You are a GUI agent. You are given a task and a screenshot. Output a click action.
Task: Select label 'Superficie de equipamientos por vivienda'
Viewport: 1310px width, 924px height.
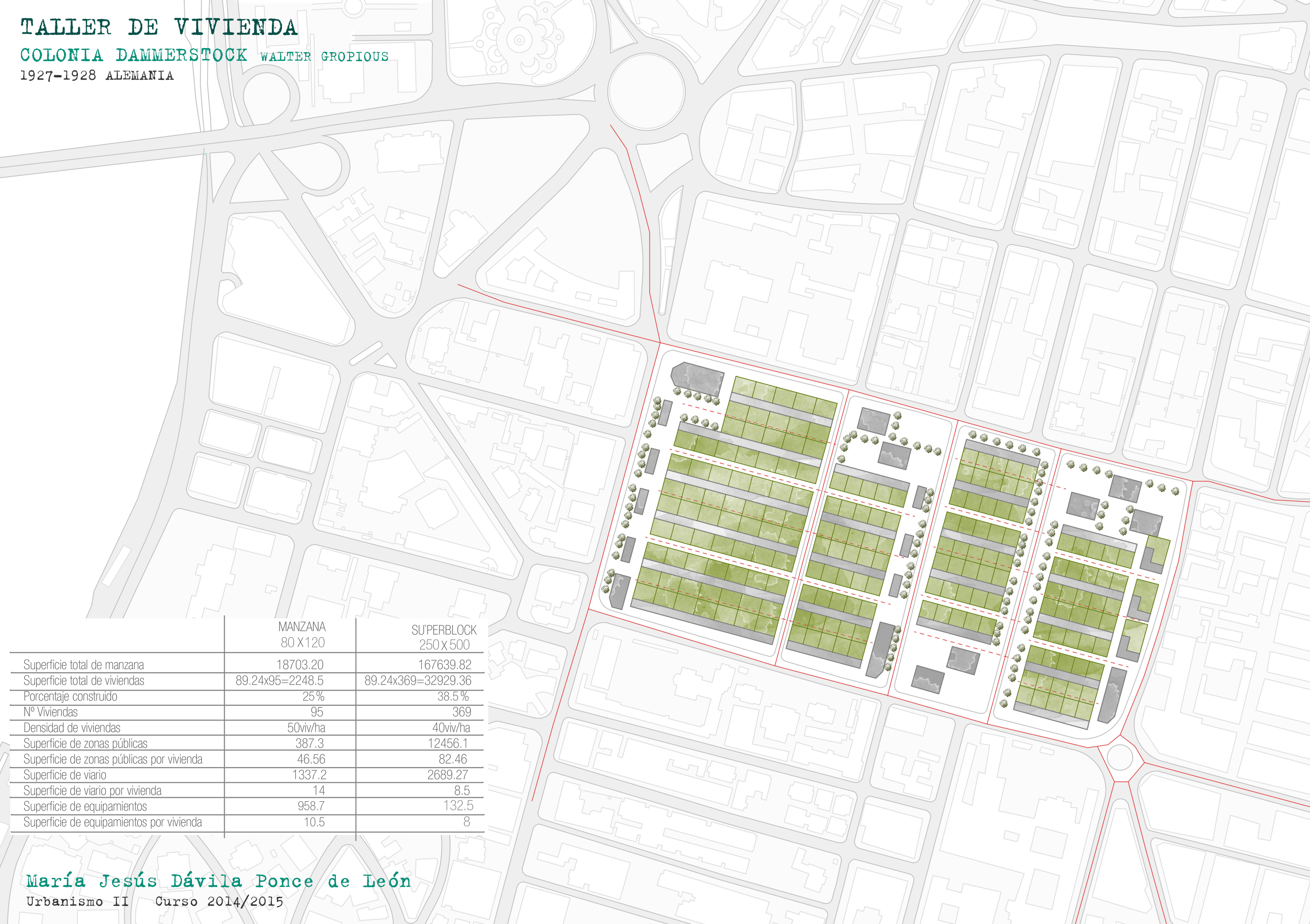pos(113,823)
